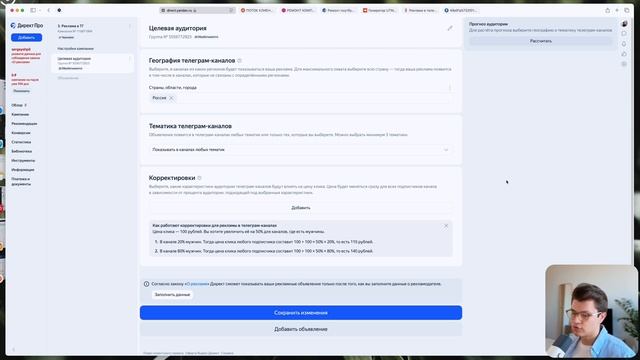The height and width of the screenshot is (360, 640).
Task: Open the notifications bell in right sidebar
Action: (x=624, y=44)
